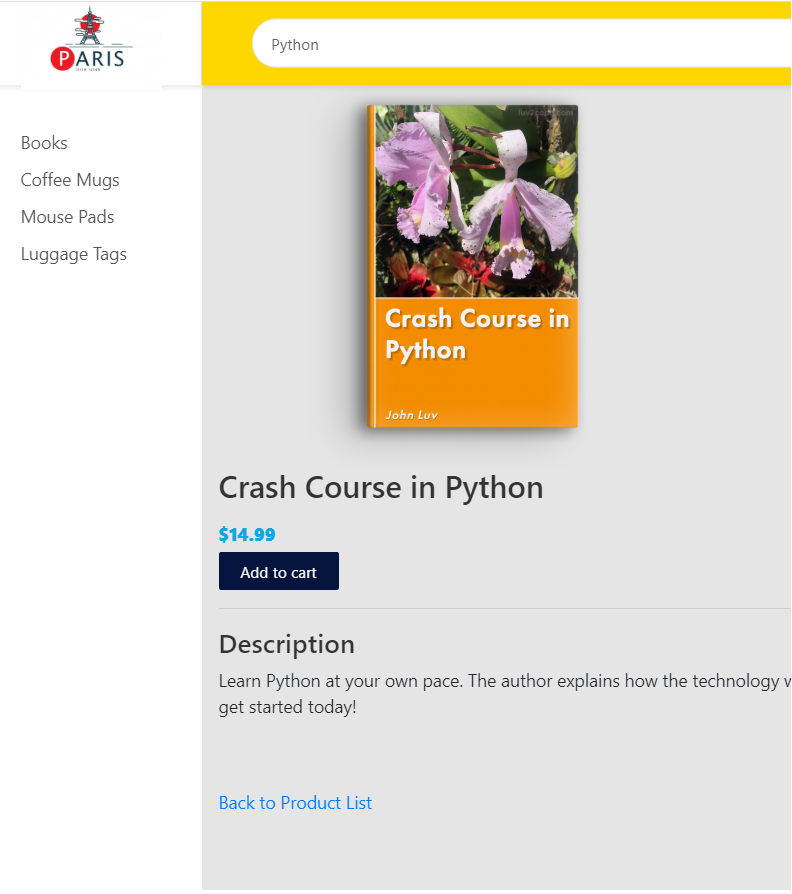Click the Crash Course in Python book cover
The image size is (792, 894).
tap(473, 266)
